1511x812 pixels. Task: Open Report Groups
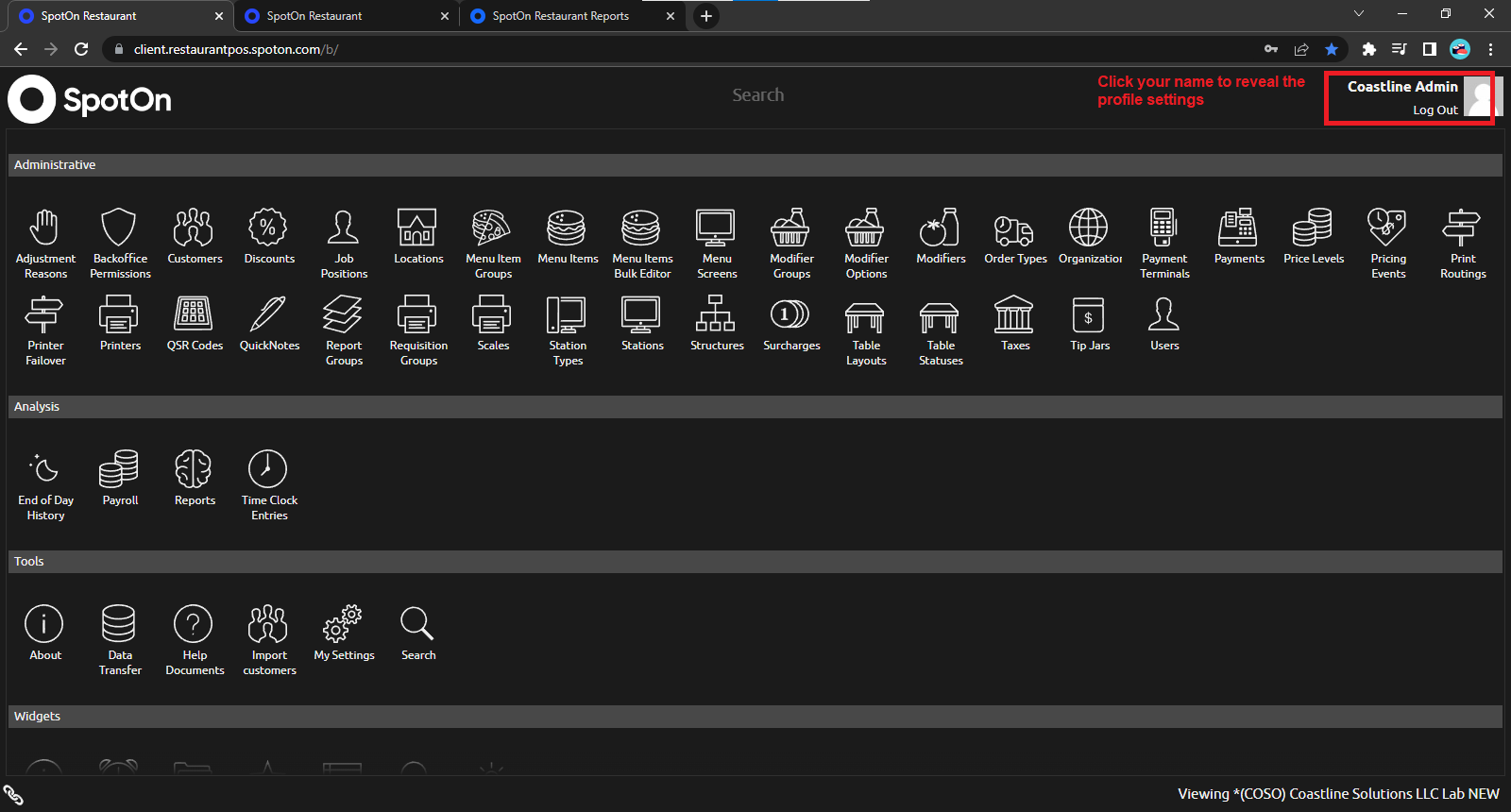pos(344,330)
